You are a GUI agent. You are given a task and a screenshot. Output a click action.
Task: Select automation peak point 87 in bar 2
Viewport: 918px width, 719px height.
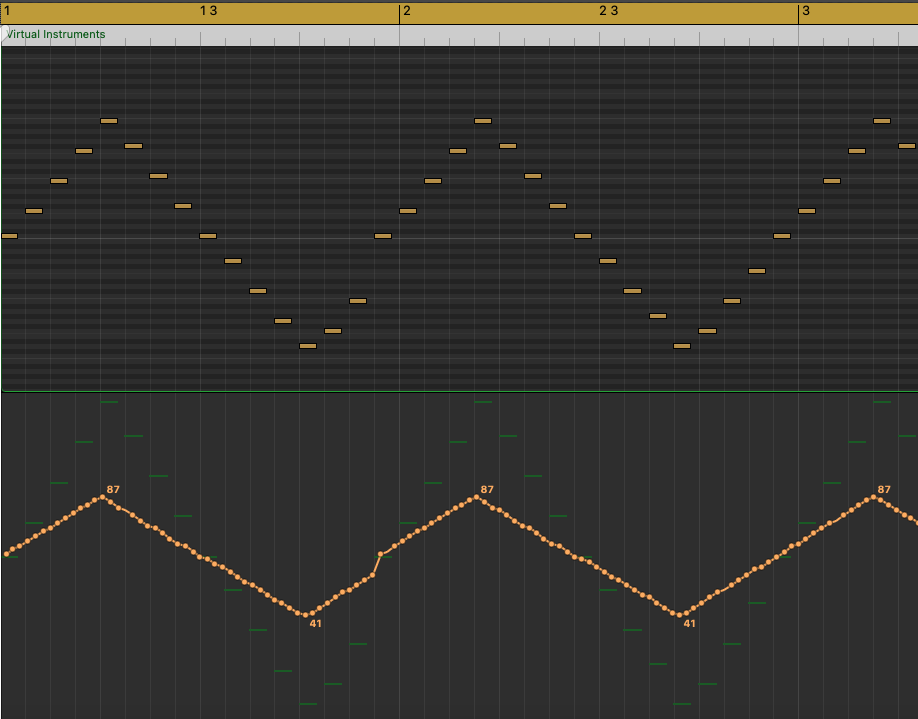coord(477,497)
